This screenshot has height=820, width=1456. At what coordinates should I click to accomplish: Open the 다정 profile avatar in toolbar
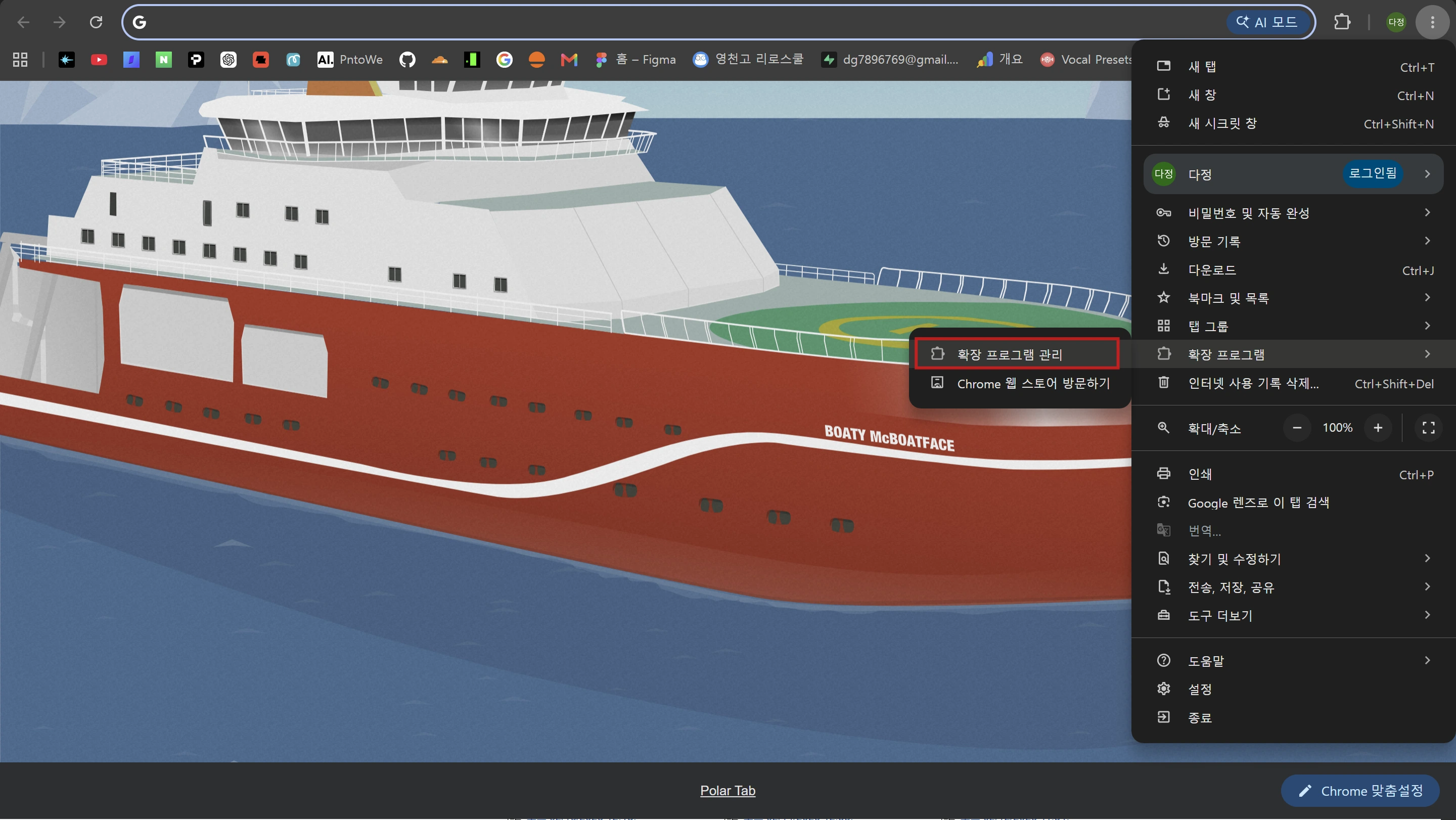1395,22
